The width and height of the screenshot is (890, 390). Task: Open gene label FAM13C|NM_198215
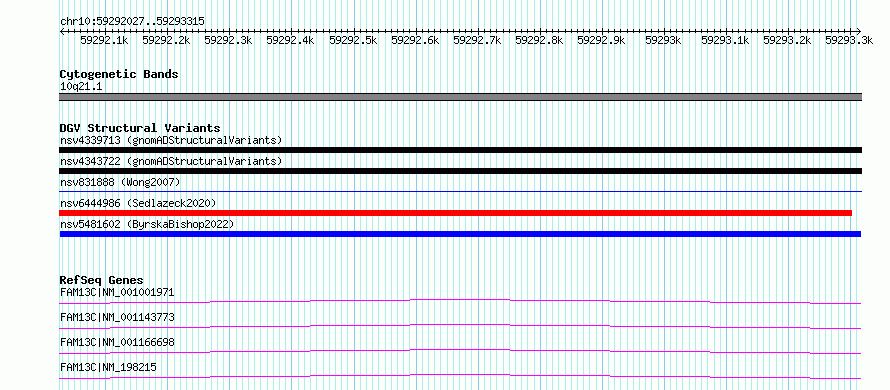[x=108, y=367]
